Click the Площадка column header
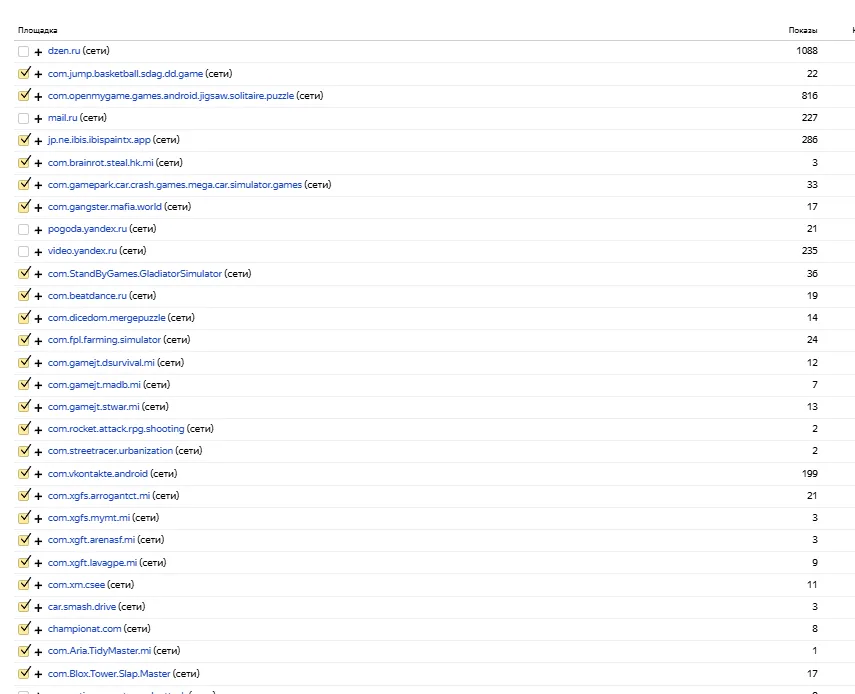Screen dimensions: 855x694 (38, 30)
